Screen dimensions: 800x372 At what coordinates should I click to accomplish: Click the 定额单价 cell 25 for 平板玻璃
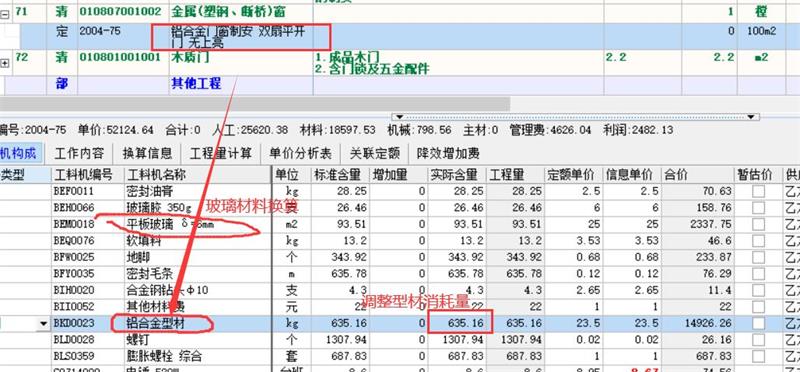(x=573, y=224)
